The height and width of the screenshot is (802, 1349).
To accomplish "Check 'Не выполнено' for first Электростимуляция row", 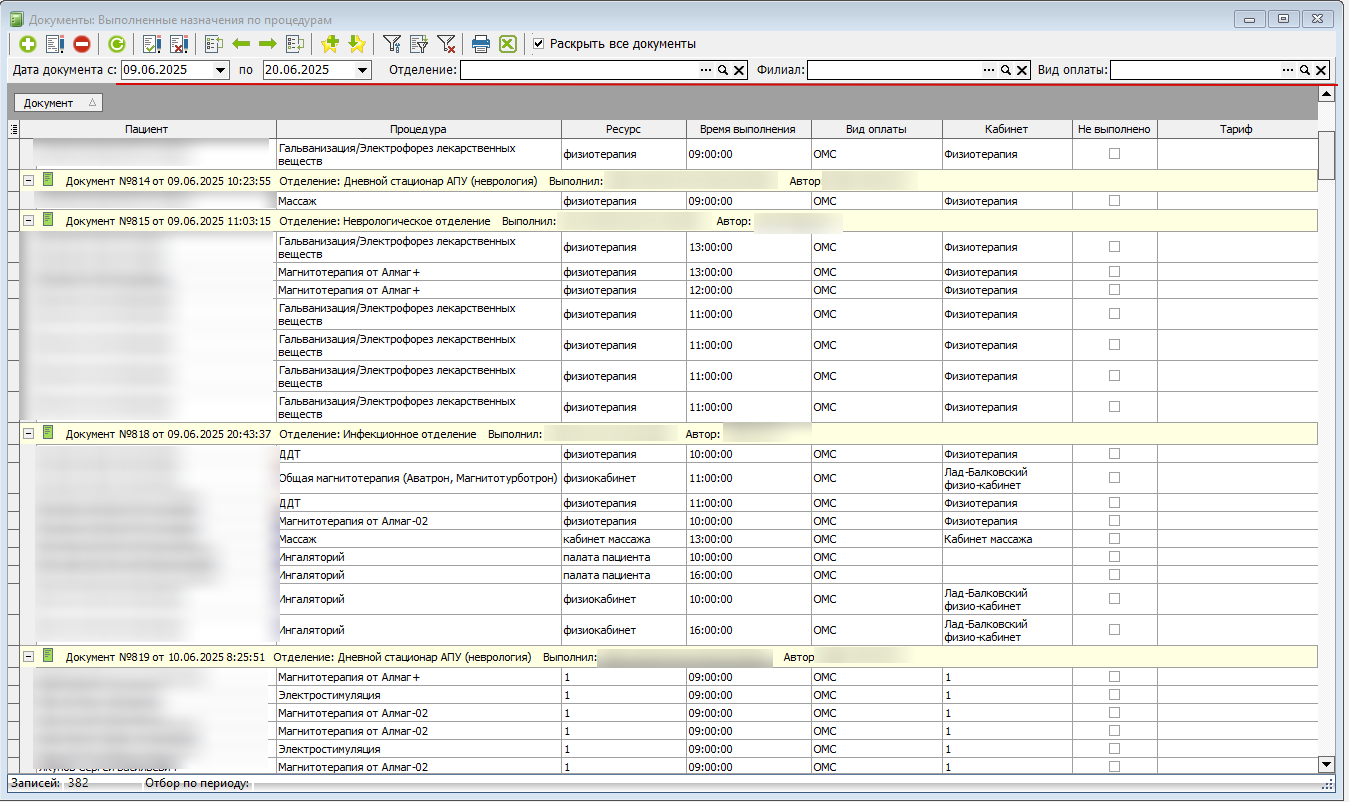I will (1114, 694).
